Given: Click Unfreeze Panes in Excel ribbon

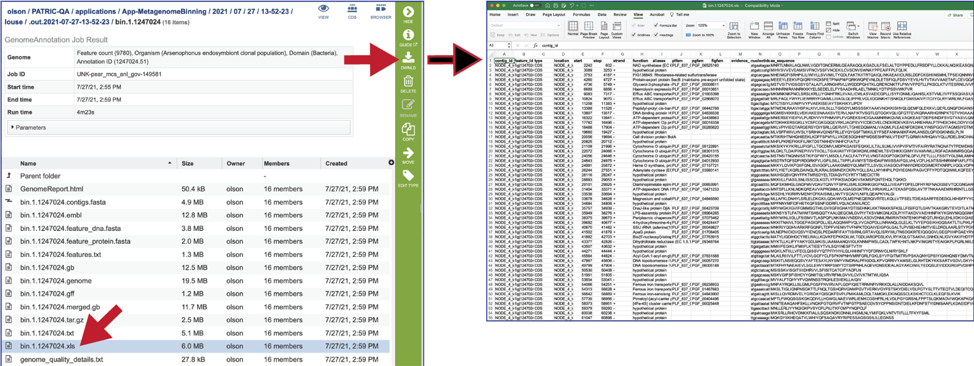Looking at the screenshot, I should click(x=783, y=30).
